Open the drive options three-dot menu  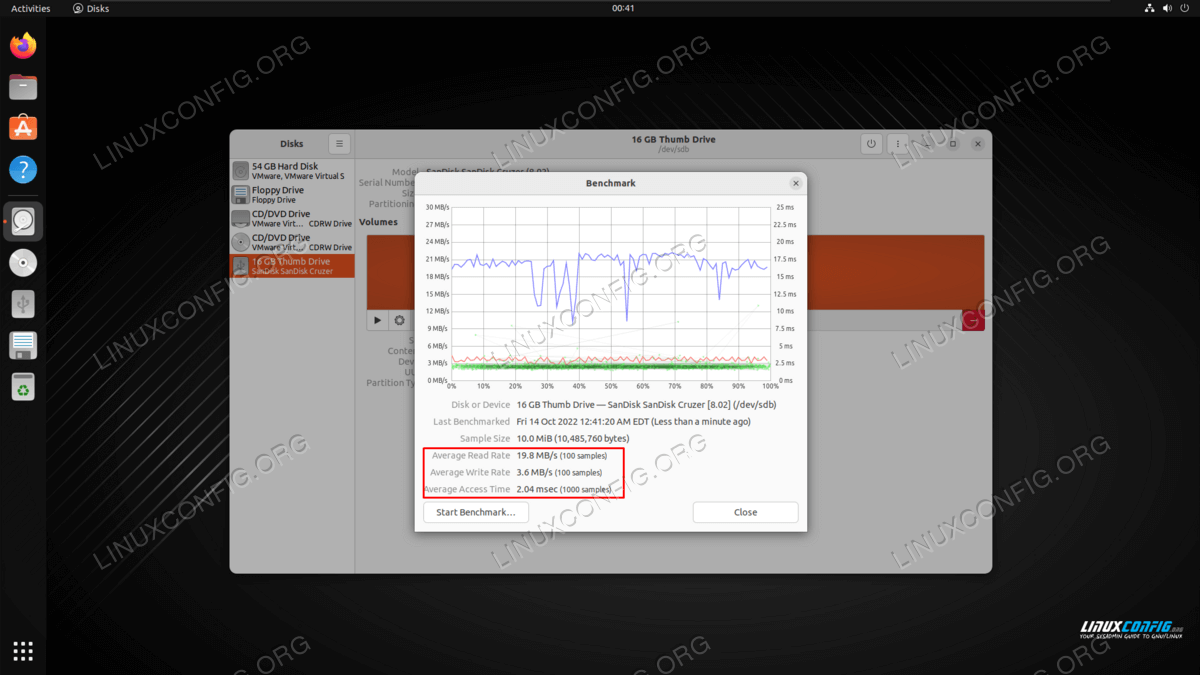(x=898, y=144)
